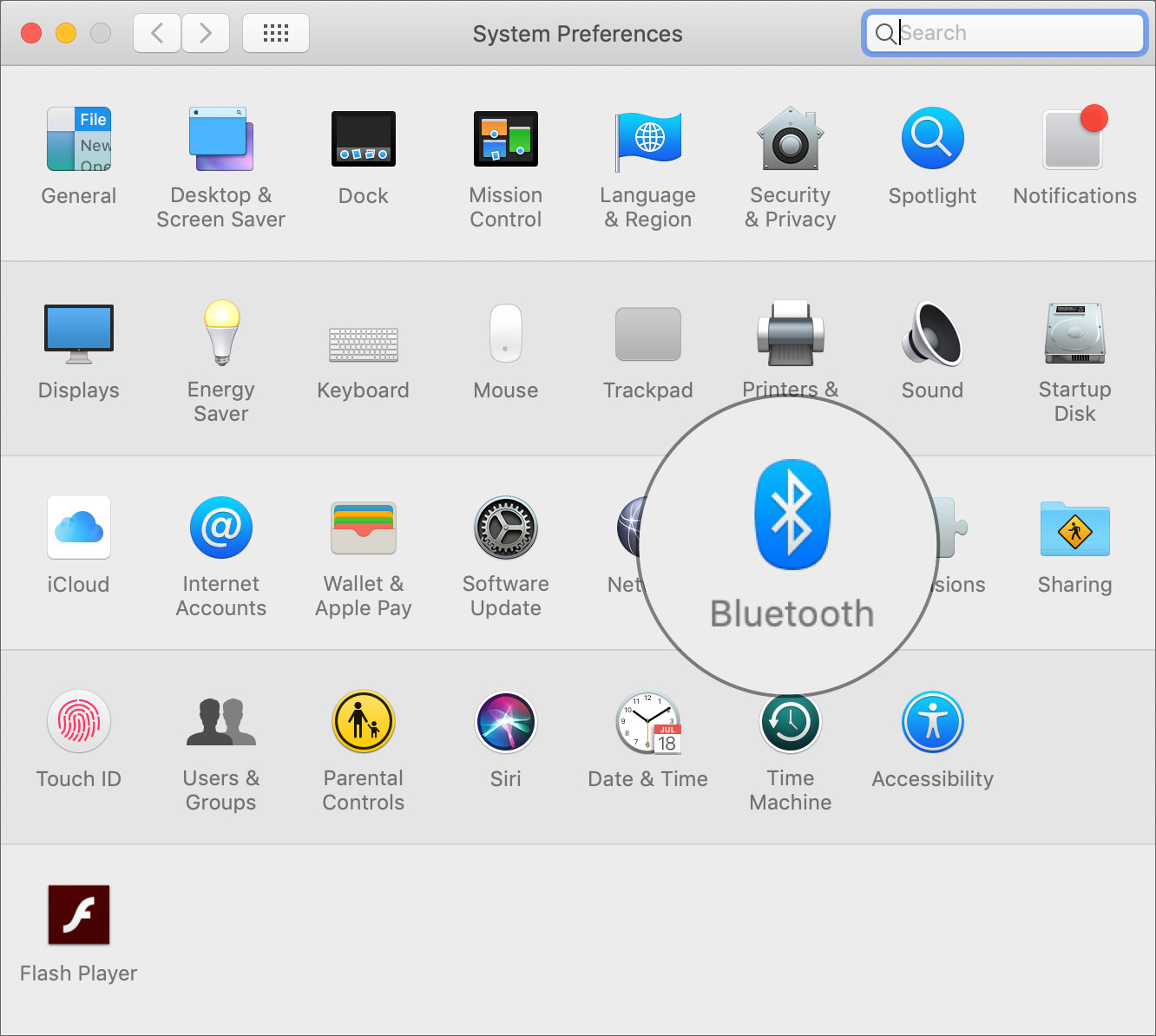Open Touch ID fingerprint settings
The height and width of the screenshot is (1036, 1156).
[79, 723]
